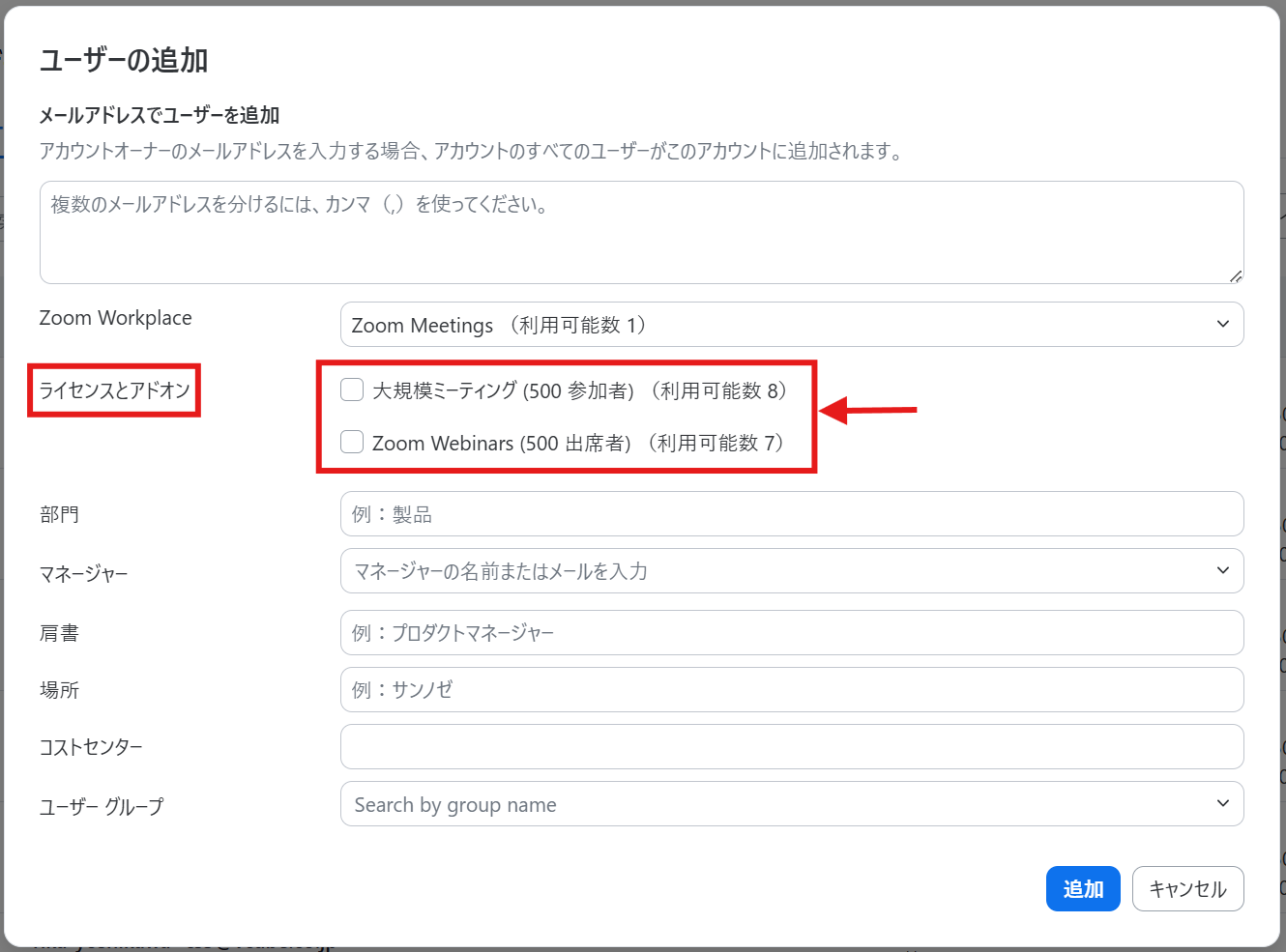Click the Zoom Workplace label
The height and width of the screenshot is (952, 1286).
click(x=115, y=318)
